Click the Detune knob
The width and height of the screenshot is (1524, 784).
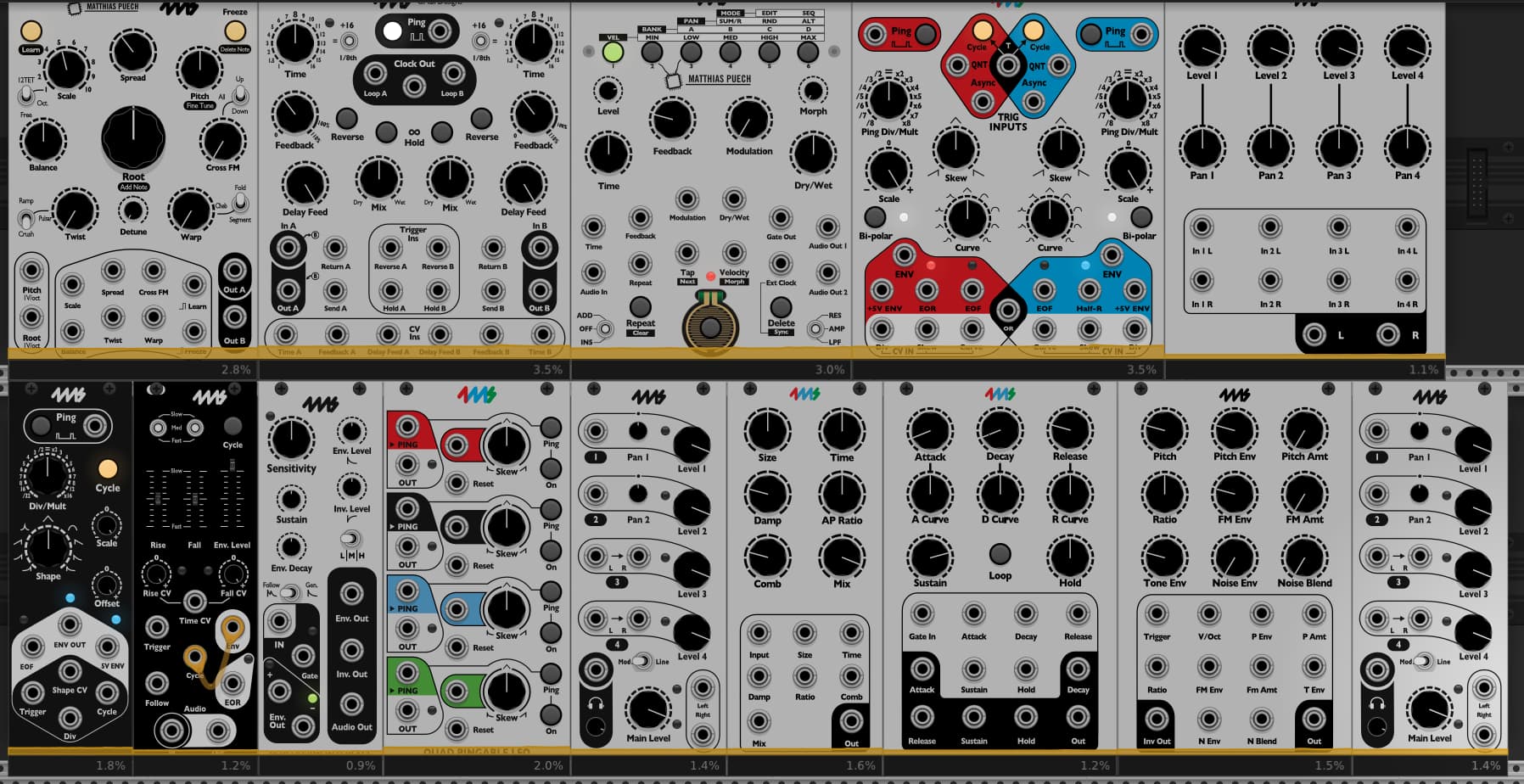[x=132, y=210]
